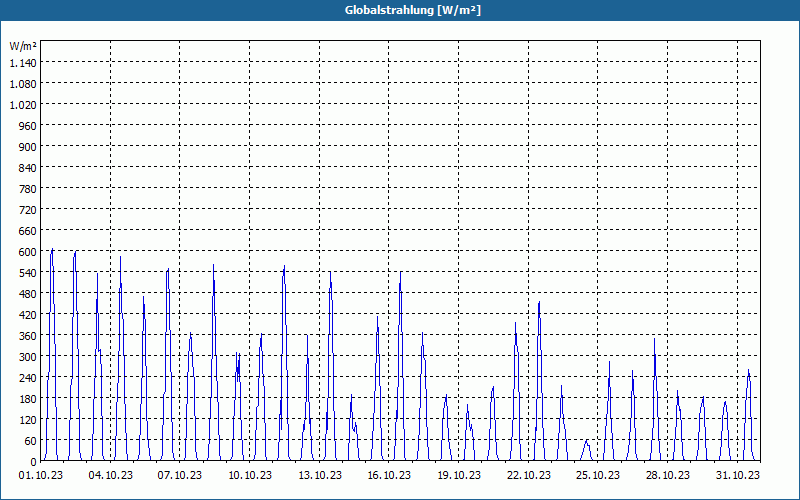The height and width of the screenshot is (500, 800).
Task: Click the 660 y-axis value
Action: [x=28, y=231]
